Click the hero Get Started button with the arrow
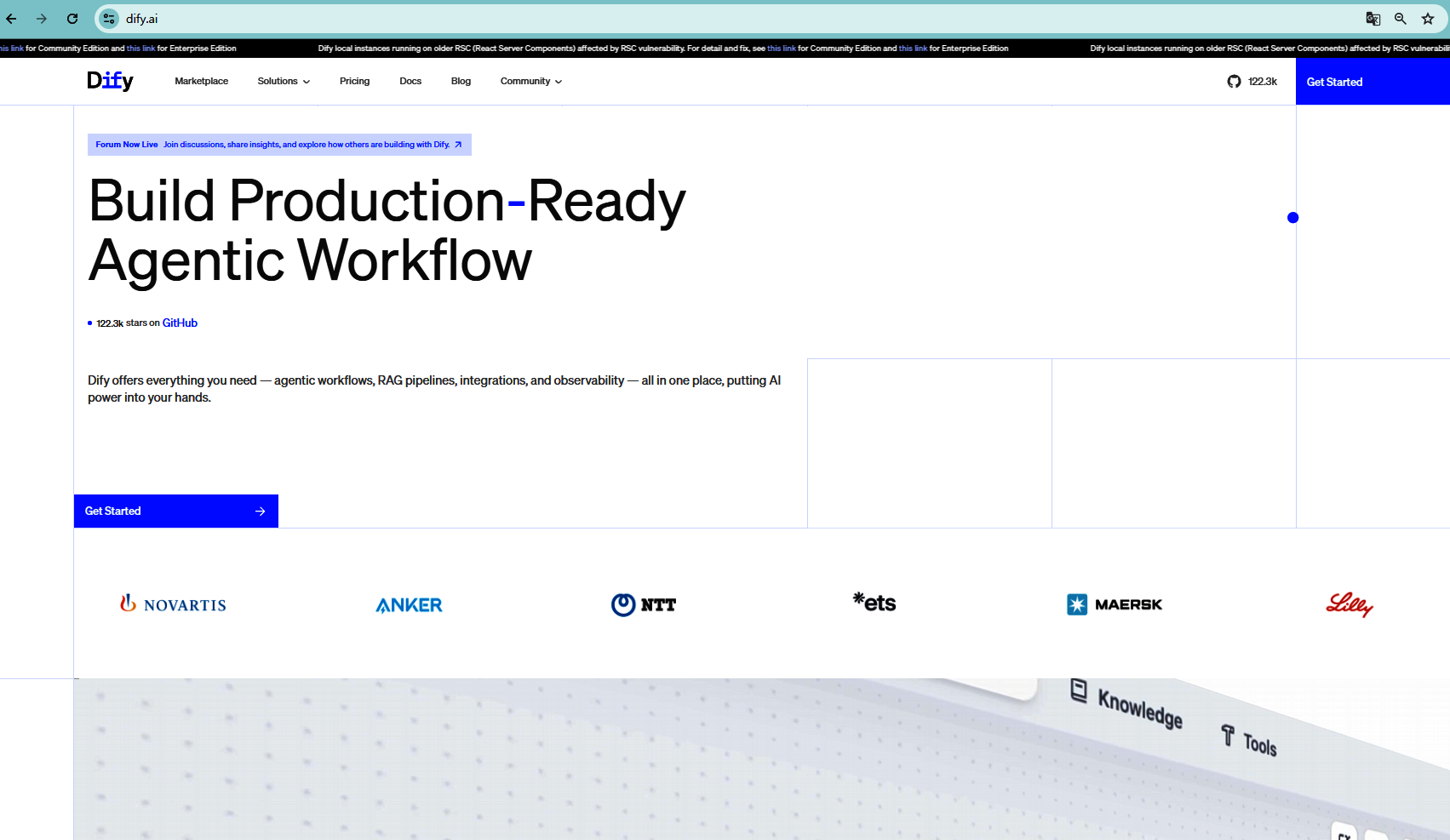This screenshot has width=1450, height=840. (175, 511)
